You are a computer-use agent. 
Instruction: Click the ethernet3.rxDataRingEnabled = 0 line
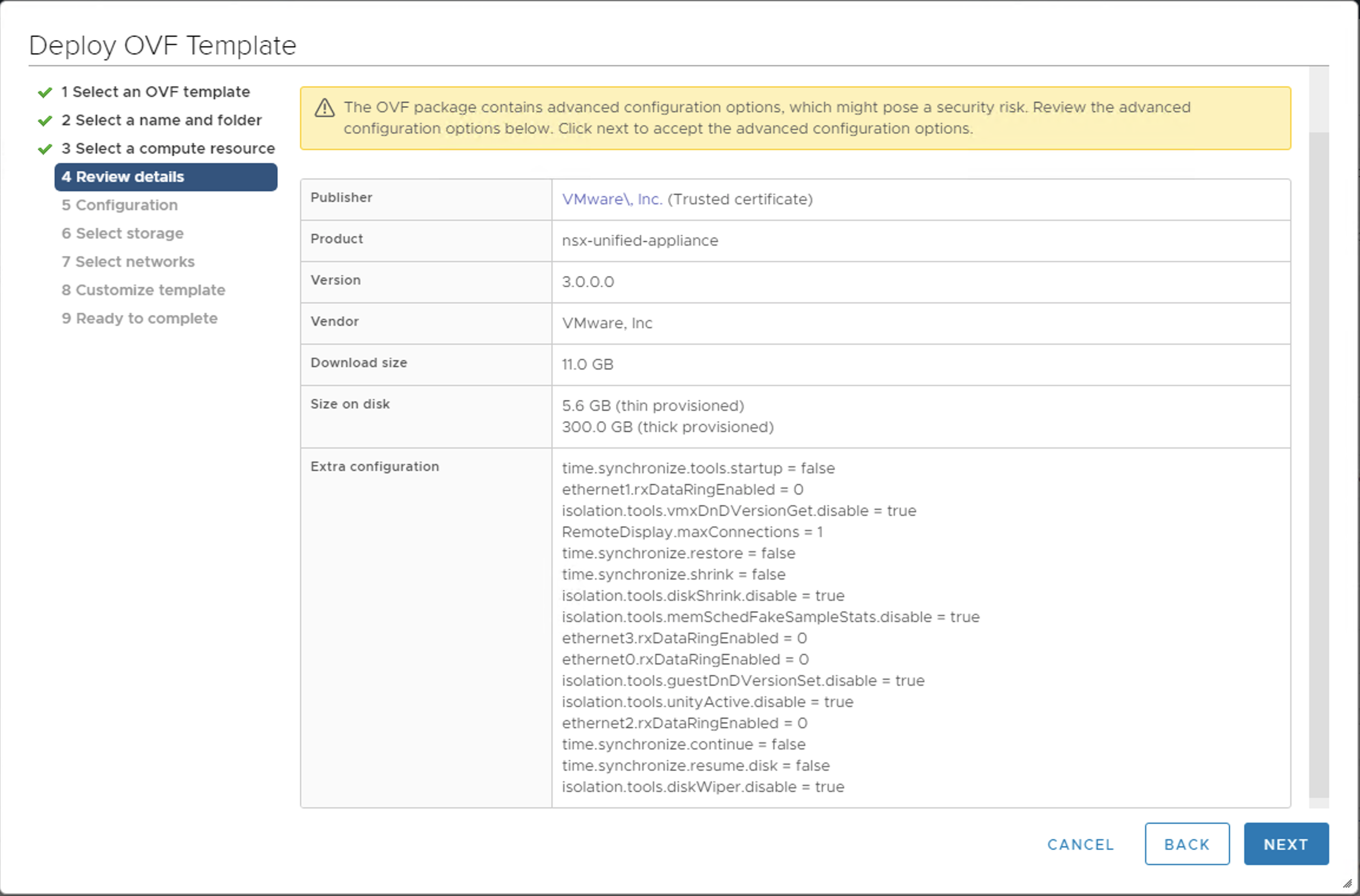coord(685,639)
